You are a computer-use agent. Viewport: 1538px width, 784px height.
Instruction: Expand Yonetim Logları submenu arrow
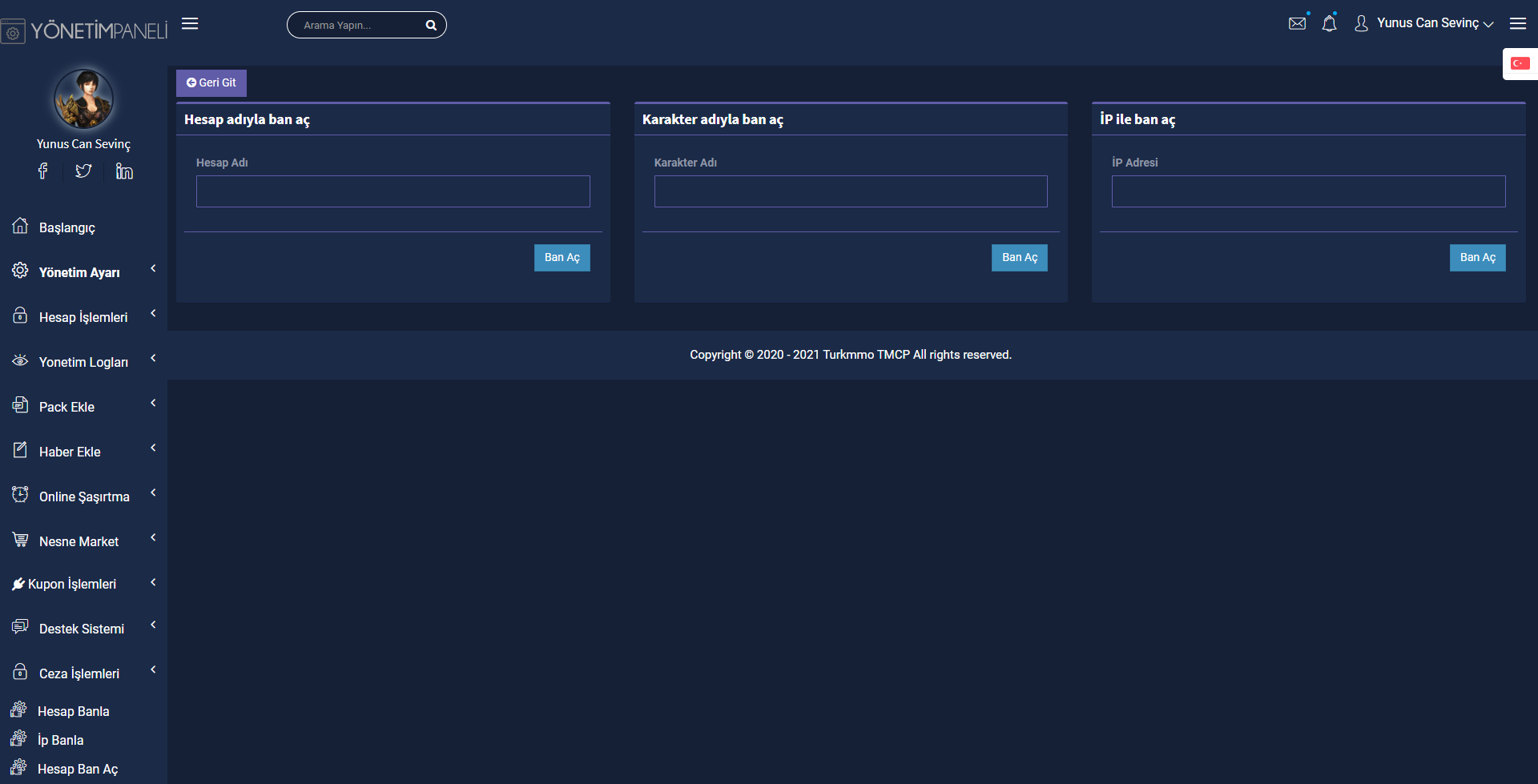coord(153,358)
